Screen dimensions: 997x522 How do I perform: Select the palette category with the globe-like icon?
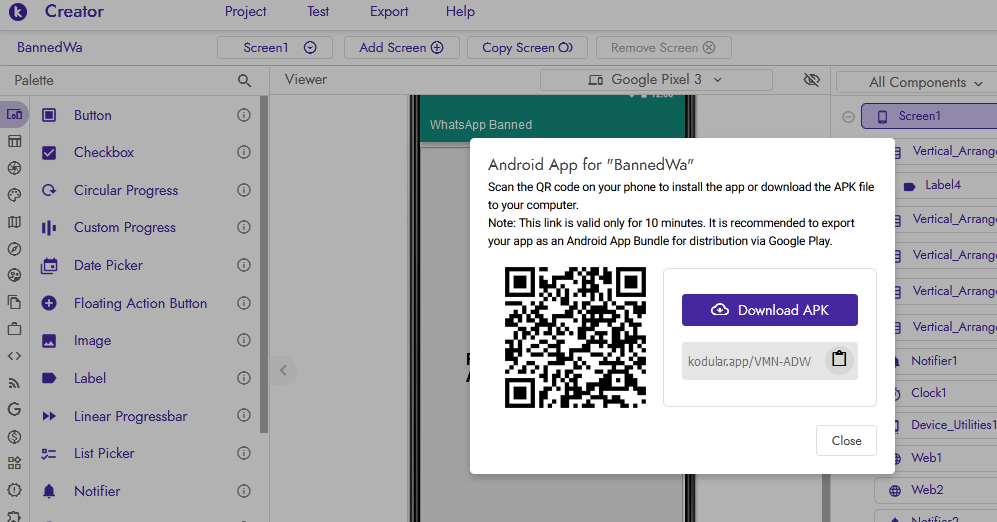(14, 168)
